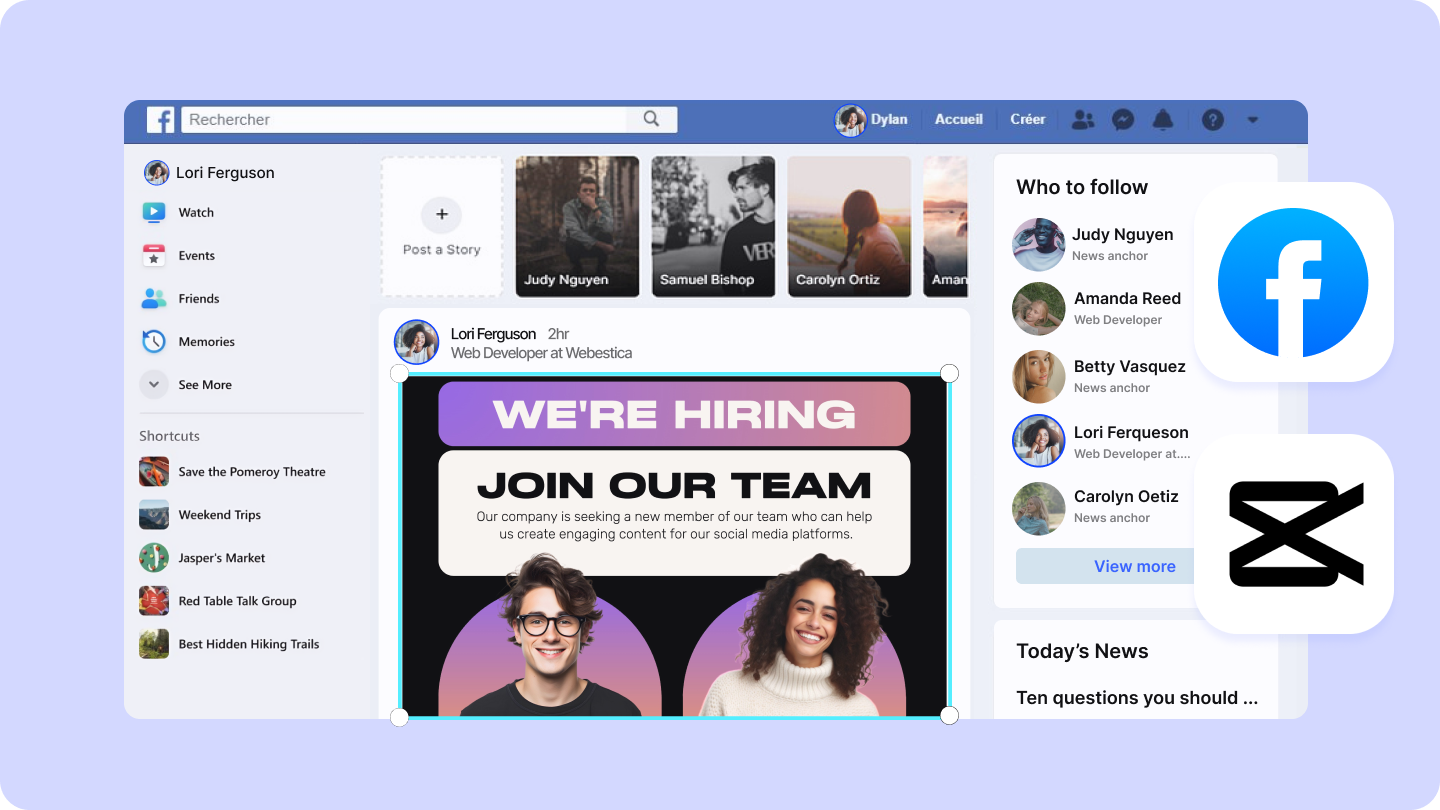Open the help question mark icon

[1213, 120]
